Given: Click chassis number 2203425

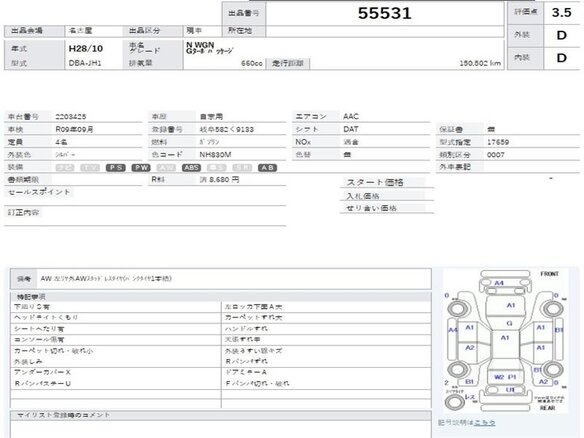Looking at the screenshot, I should tap(71, 117).
